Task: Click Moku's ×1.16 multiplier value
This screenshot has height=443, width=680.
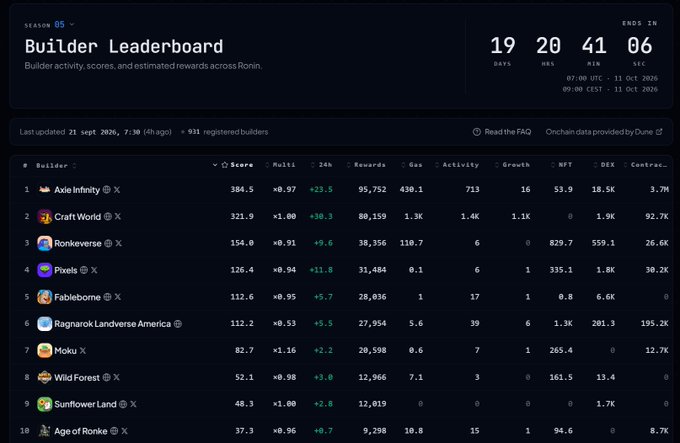Action: [x=284, y=350]
